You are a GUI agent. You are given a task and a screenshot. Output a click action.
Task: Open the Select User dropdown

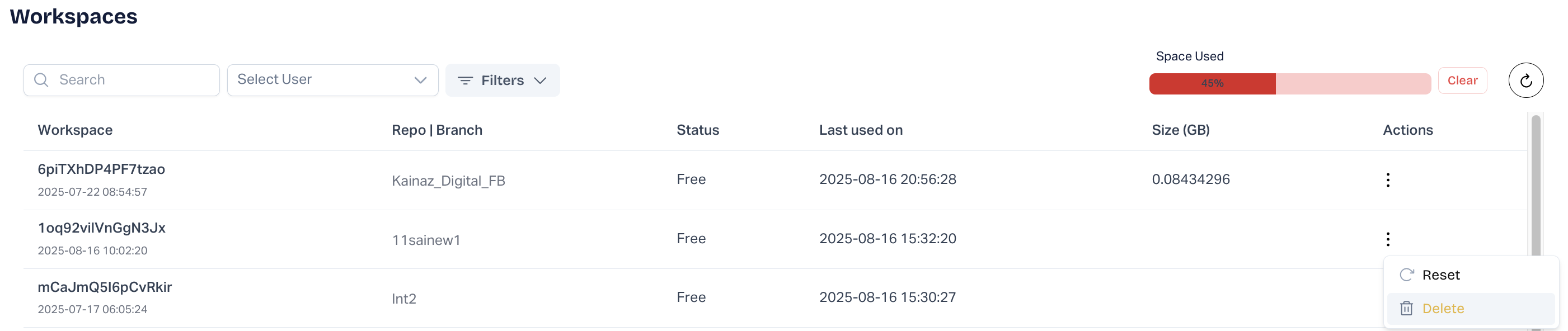(332, 80)
